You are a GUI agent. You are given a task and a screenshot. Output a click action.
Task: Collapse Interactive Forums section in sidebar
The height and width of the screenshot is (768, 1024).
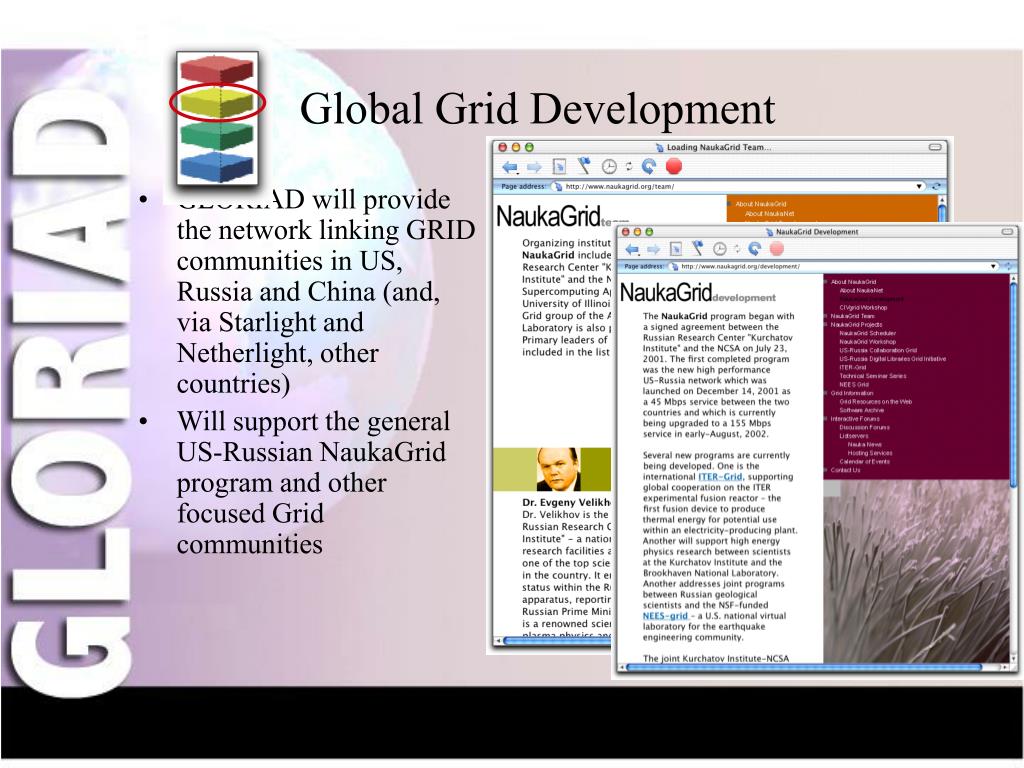[x=825, y=419]
